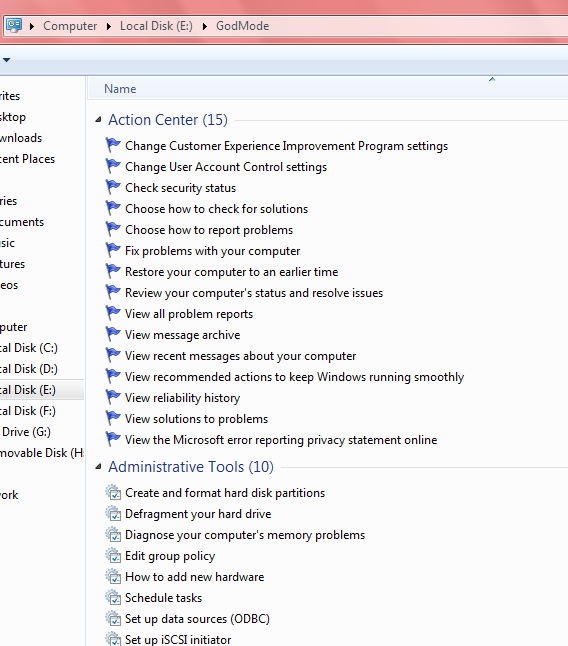Click gear icon beside Edit group policy
The height and width of the screenshot is (646, 568).
[x=113, y=555]
